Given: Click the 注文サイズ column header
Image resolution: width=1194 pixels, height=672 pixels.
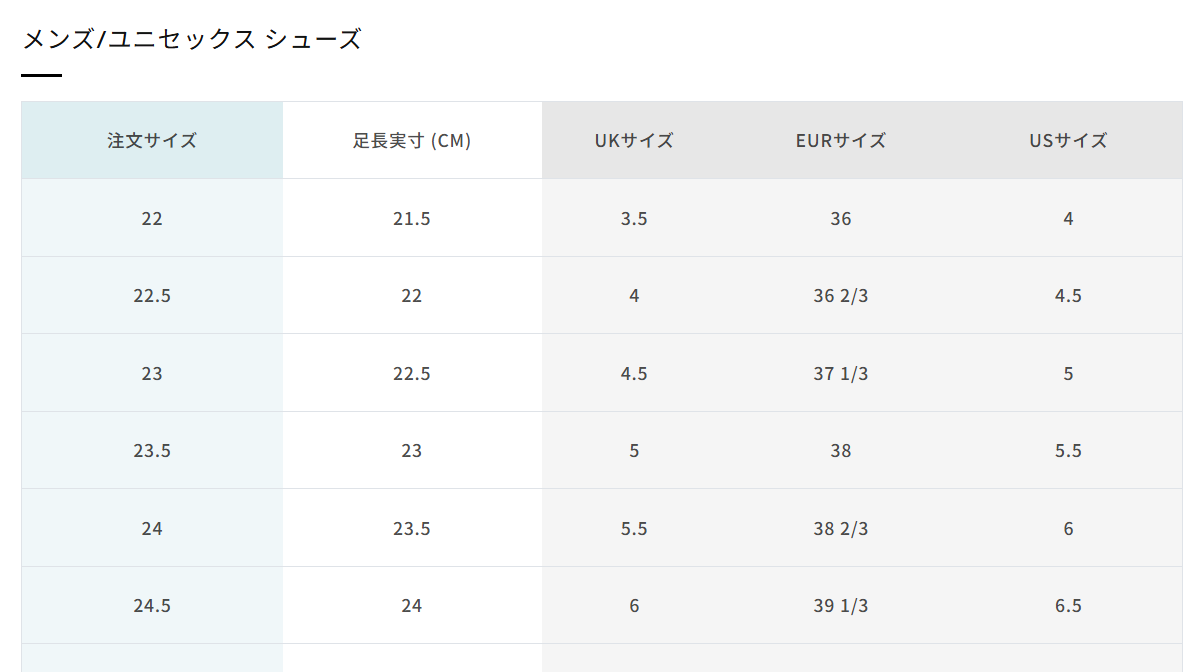Looking at the screenshot, I should (x=152, y=141).
